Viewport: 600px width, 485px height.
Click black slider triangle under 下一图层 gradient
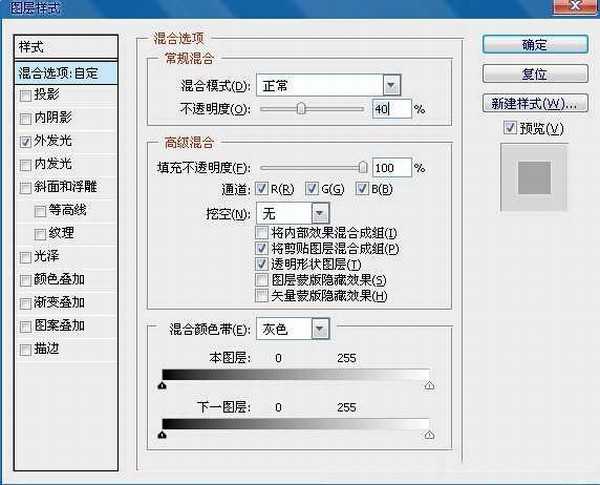tap(162, 435)
